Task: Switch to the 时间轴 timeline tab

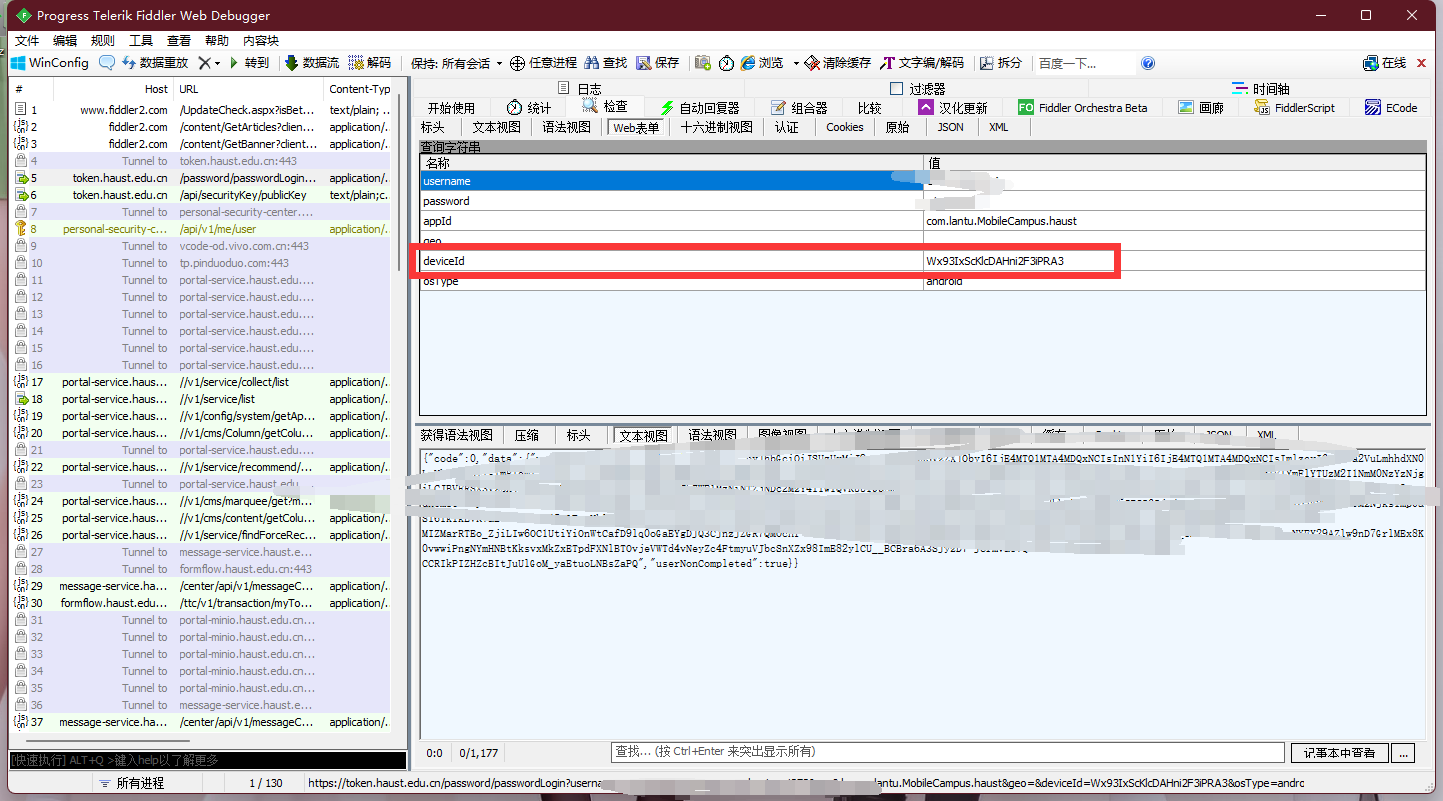Action: point(1260,88)
